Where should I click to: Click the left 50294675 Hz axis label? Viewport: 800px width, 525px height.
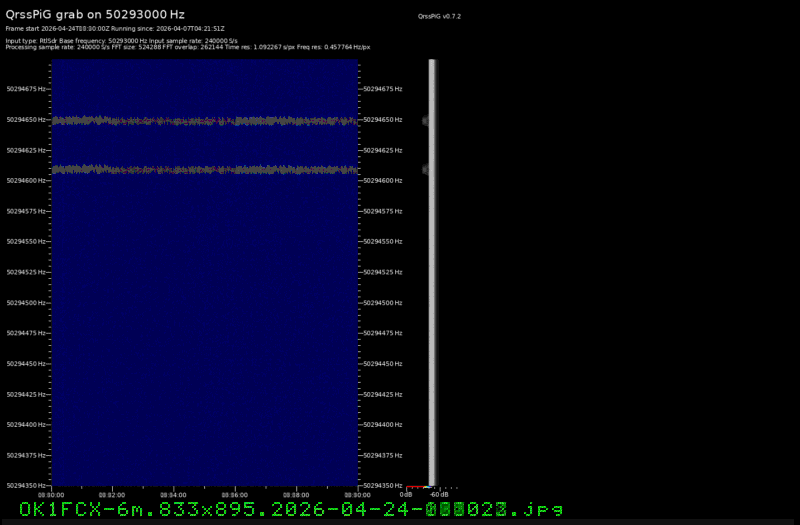tap(25, 89)
